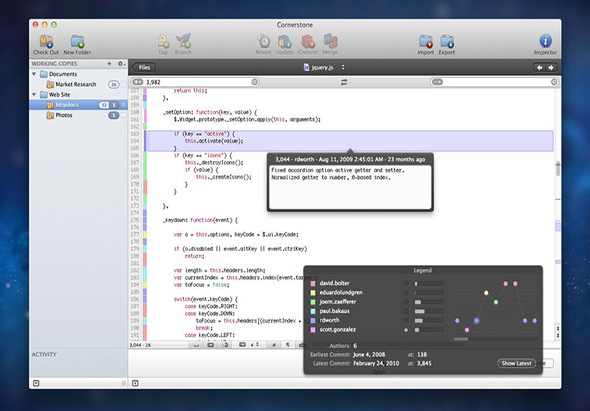Toggle the checkbox next to httpdocs

[x=123, y=105]
